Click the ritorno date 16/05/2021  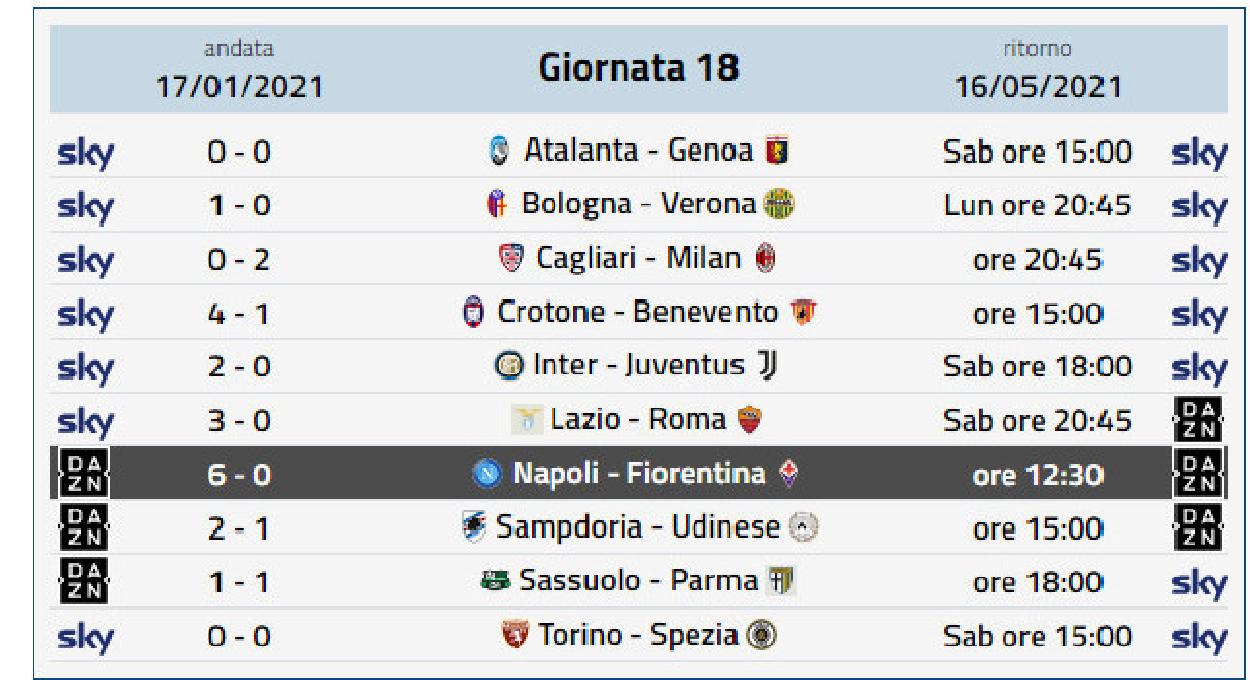(1038, 87)
